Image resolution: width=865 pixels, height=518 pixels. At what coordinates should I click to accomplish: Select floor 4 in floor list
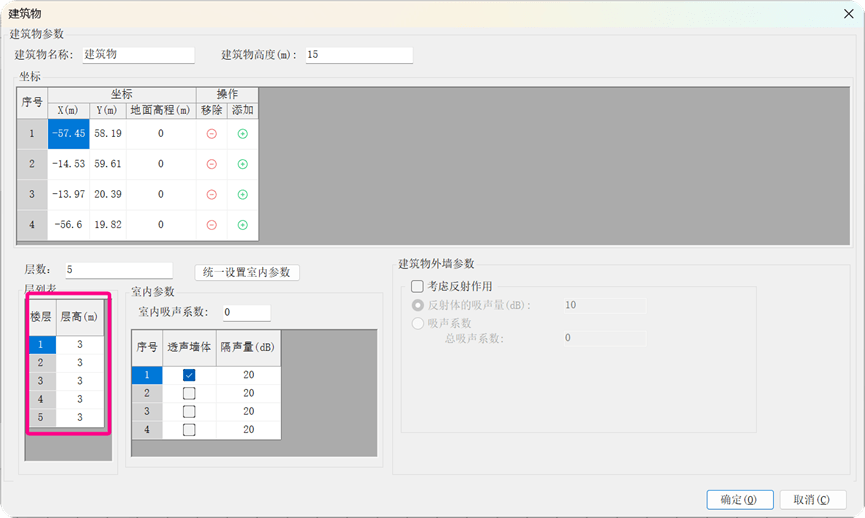click(41, 399)
